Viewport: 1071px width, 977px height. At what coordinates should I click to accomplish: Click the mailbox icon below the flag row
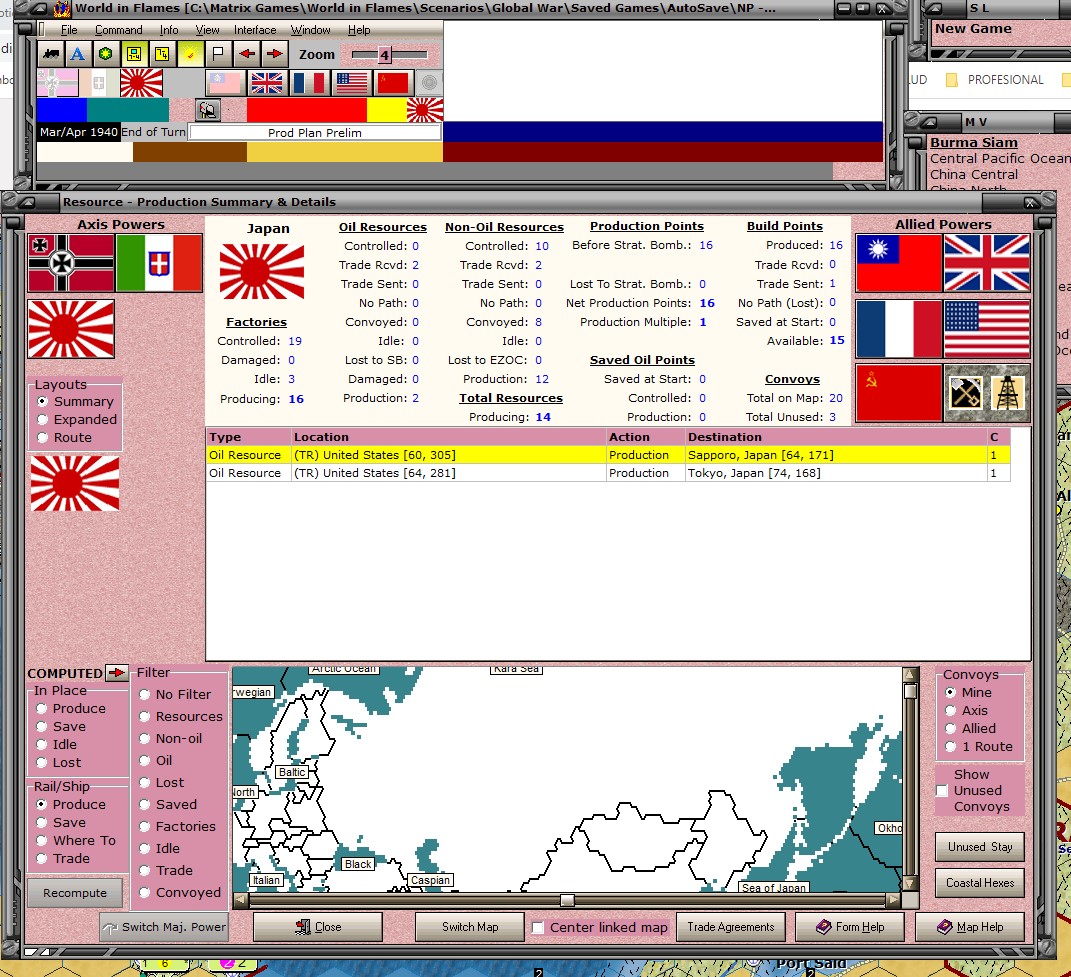coord(208,109)
